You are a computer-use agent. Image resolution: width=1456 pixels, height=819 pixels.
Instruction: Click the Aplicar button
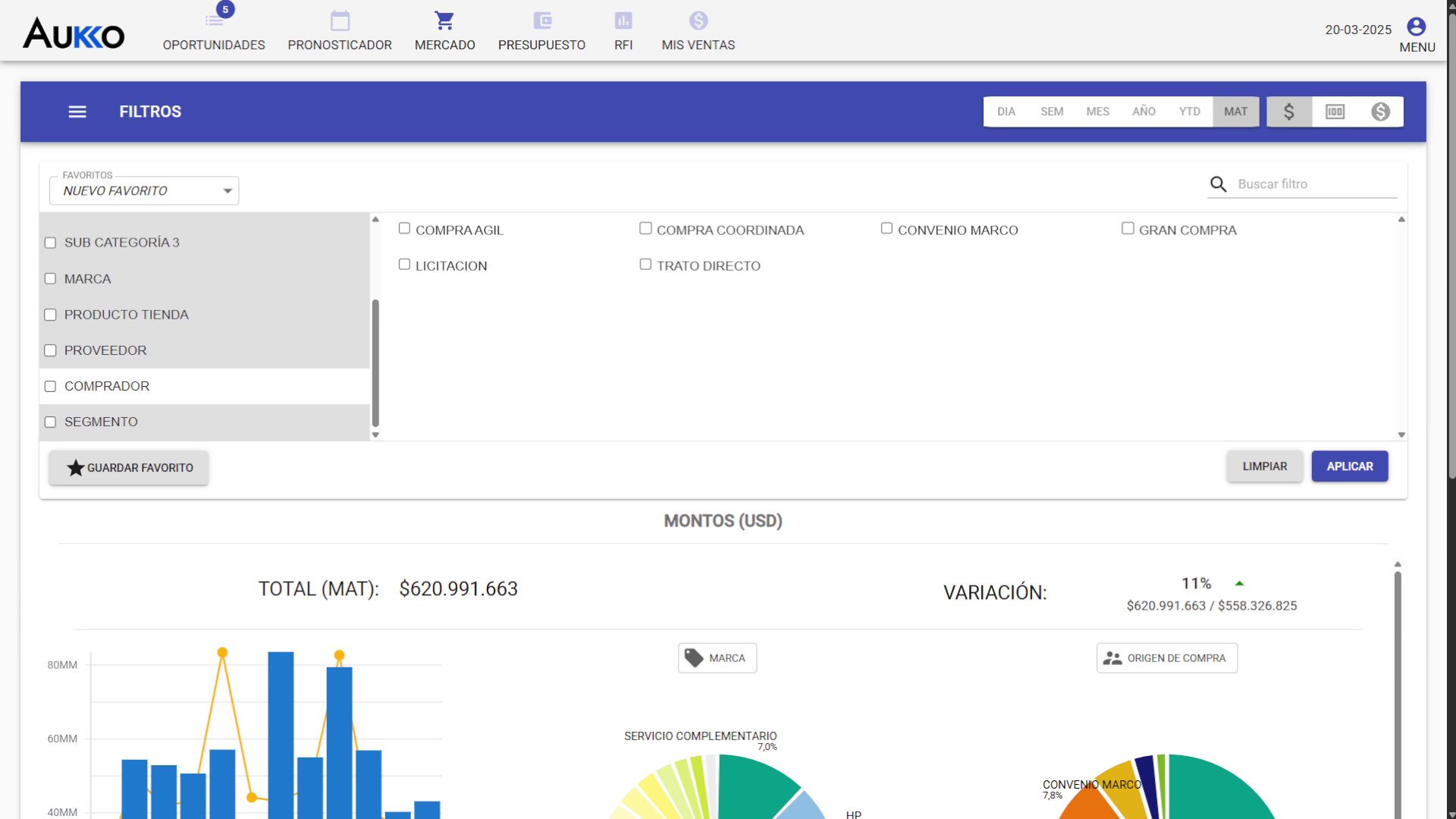[1349, 466]
